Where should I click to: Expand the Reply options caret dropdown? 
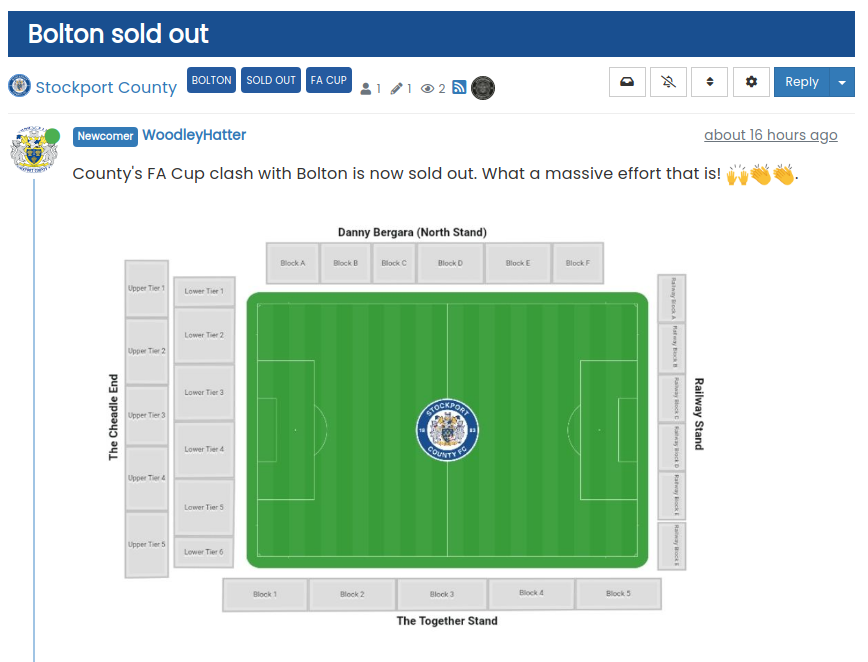(842, 82)
